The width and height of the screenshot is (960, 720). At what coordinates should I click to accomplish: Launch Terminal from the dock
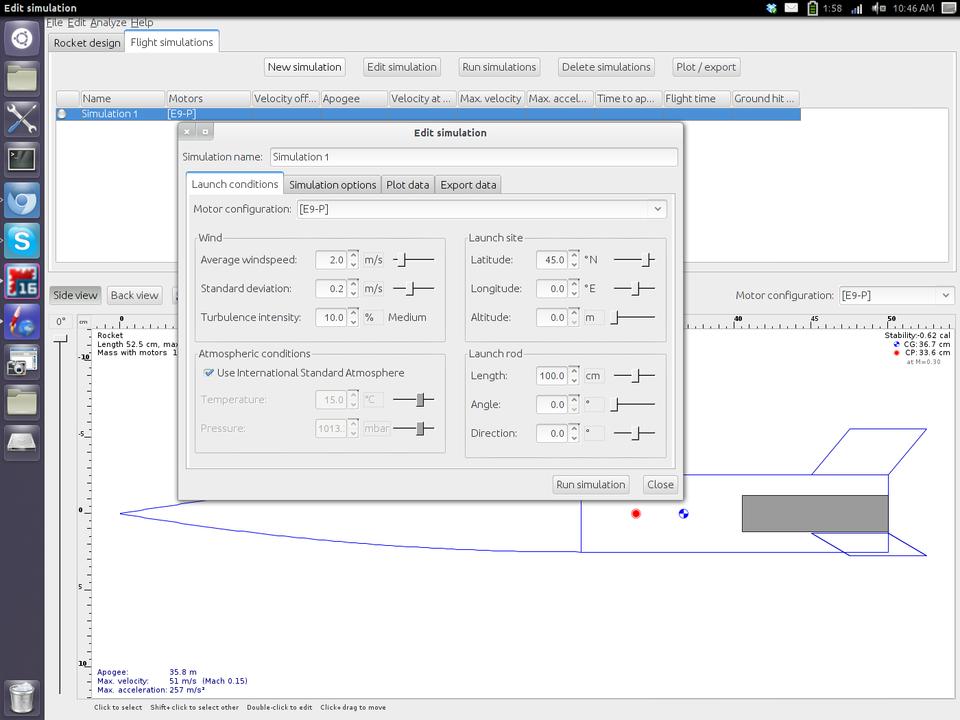(x=21, y=158)
